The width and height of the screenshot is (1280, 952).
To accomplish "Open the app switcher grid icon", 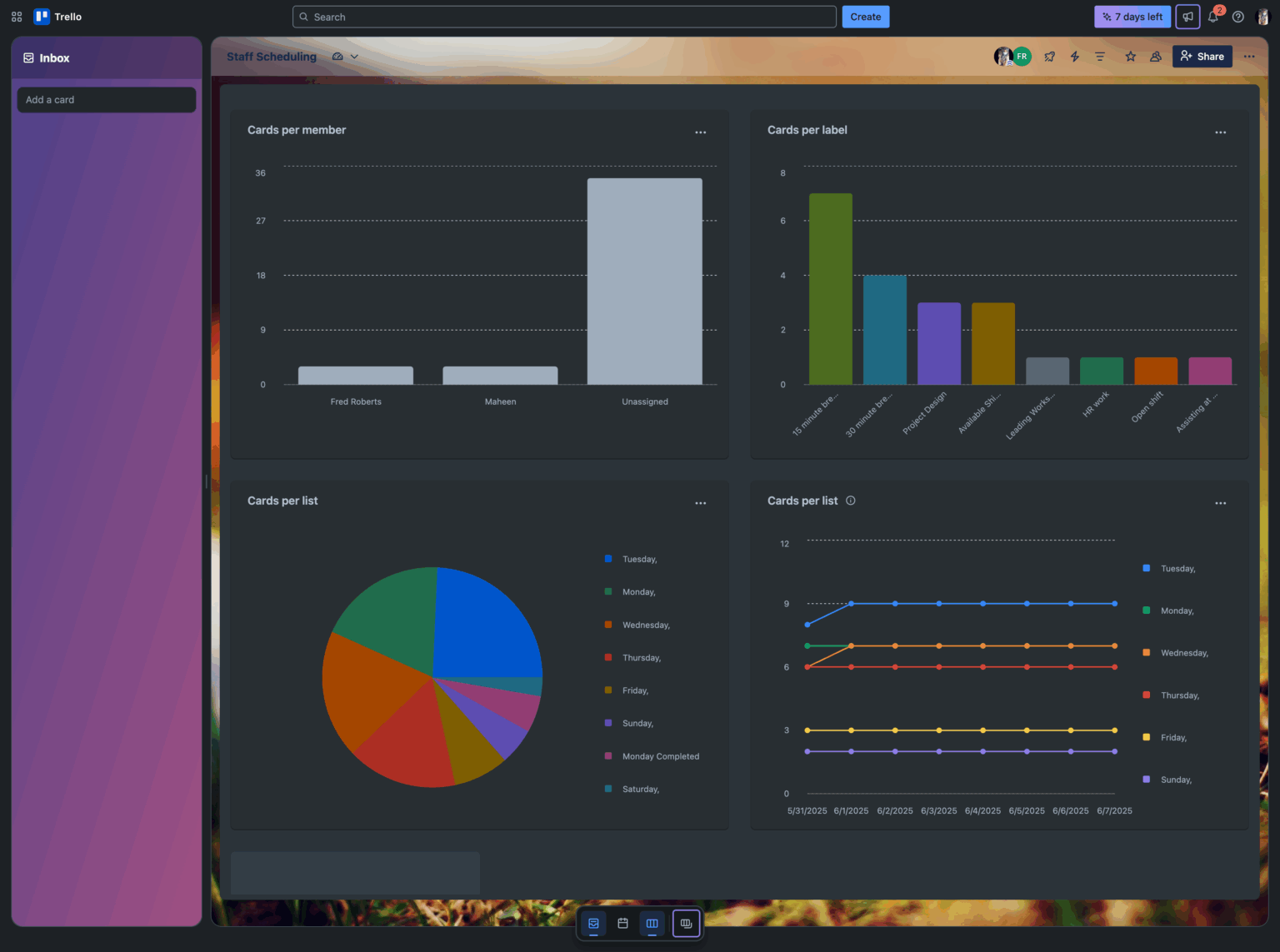I will [x=16, y=17].
